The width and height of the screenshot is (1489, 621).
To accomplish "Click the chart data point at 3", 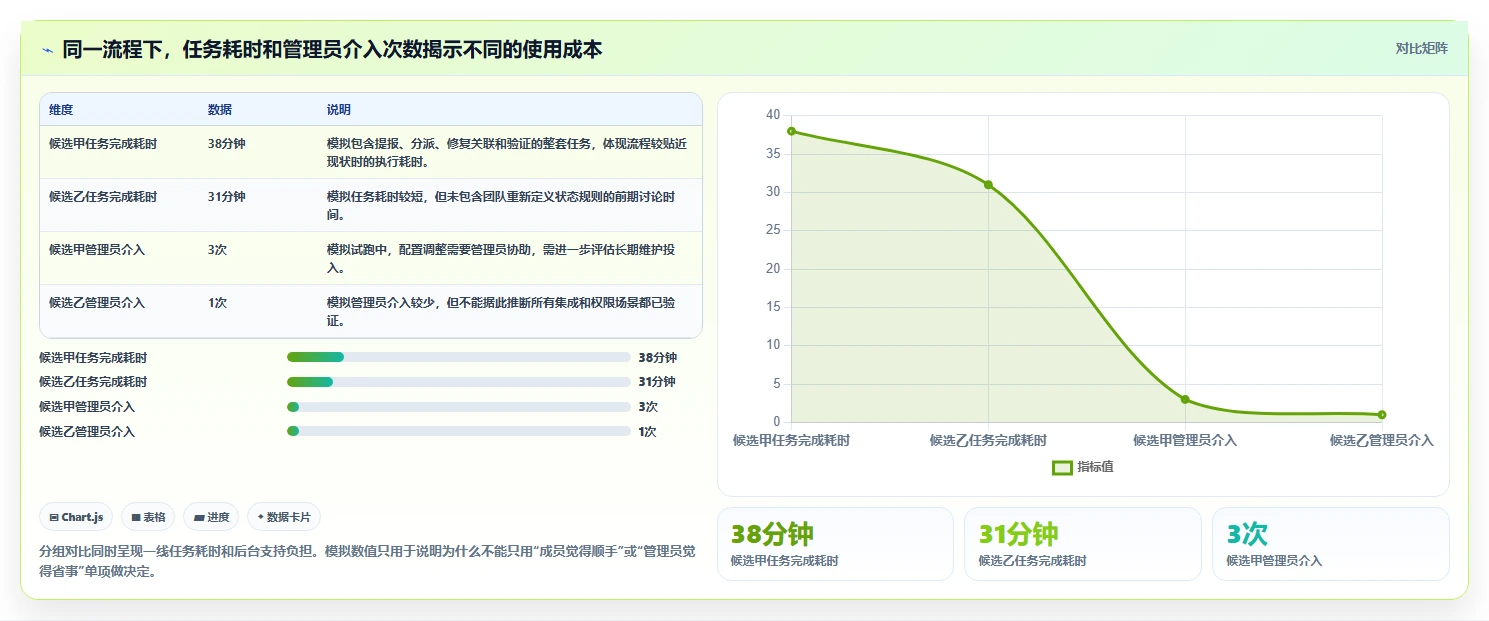I will (x=1185, y=399).
